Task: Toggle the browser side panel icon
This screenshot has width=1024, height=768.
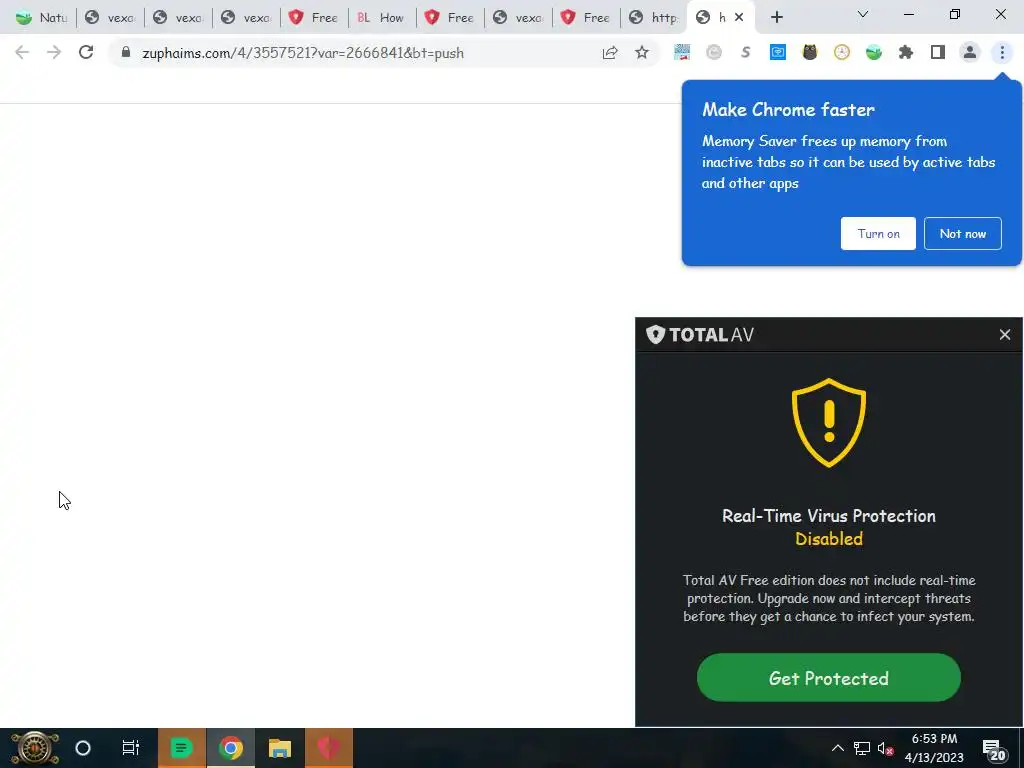Action: click(x=938, y=52)
